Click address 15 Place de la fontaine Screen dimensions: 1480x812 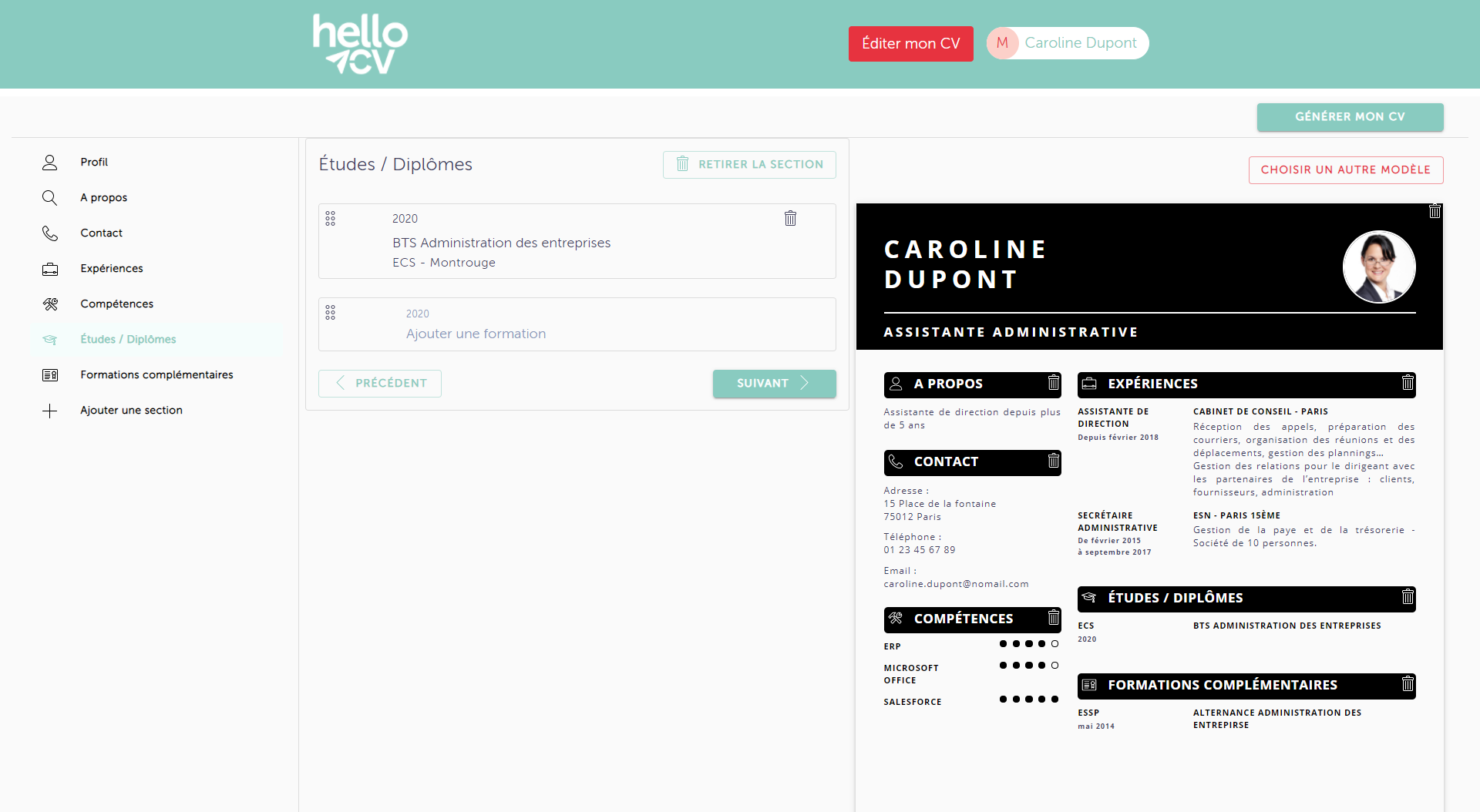(x=940, y=504)
